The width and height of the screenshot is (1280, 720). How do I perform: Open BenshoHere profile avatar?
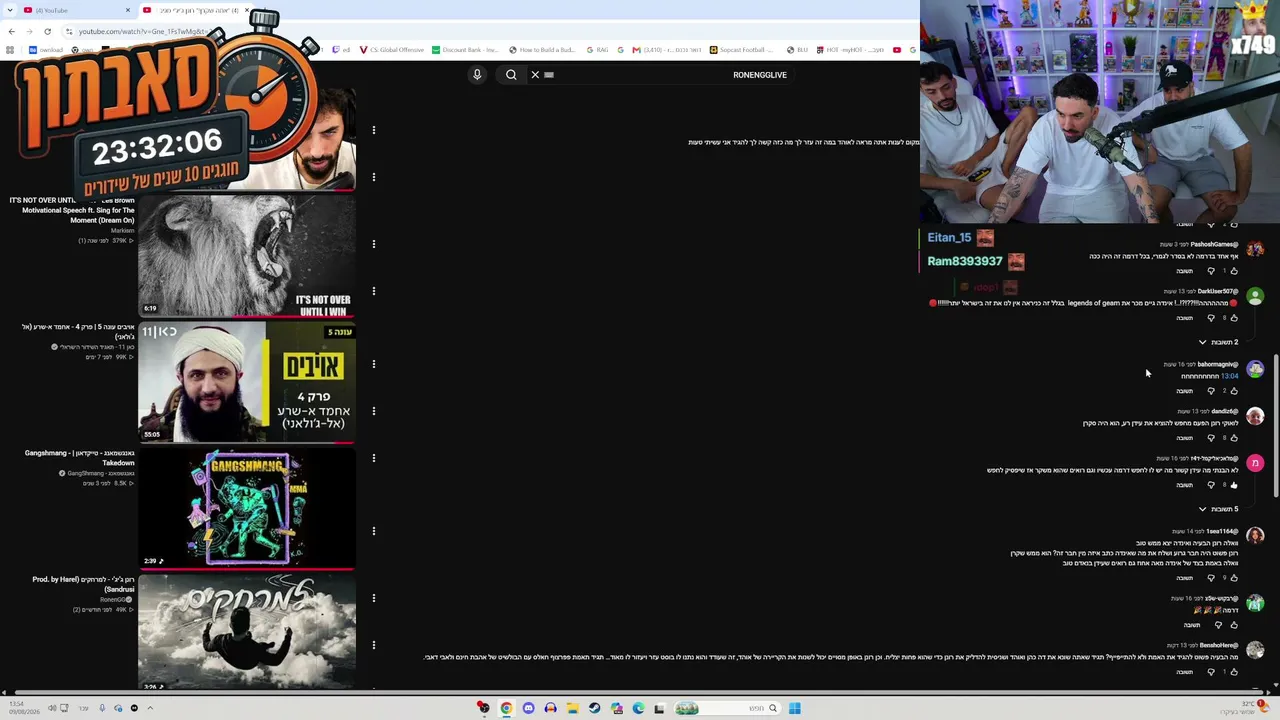coord(1255,650)
